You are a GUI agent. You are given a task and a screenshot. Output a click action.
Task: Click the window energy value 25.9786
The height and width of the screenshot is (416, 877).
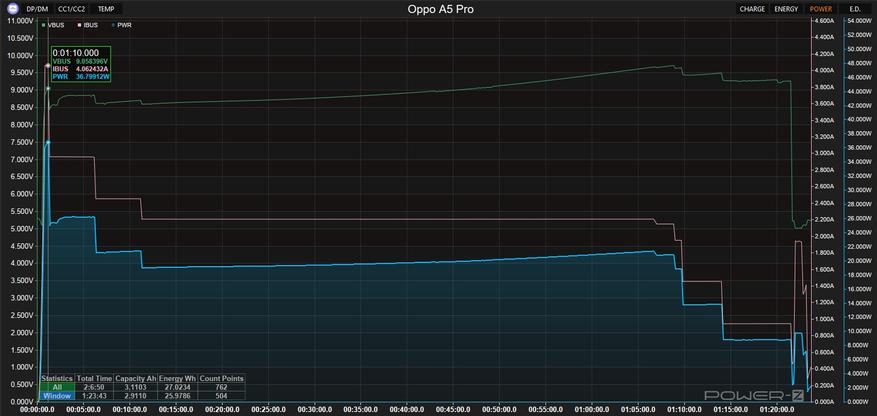click(178, 396)
